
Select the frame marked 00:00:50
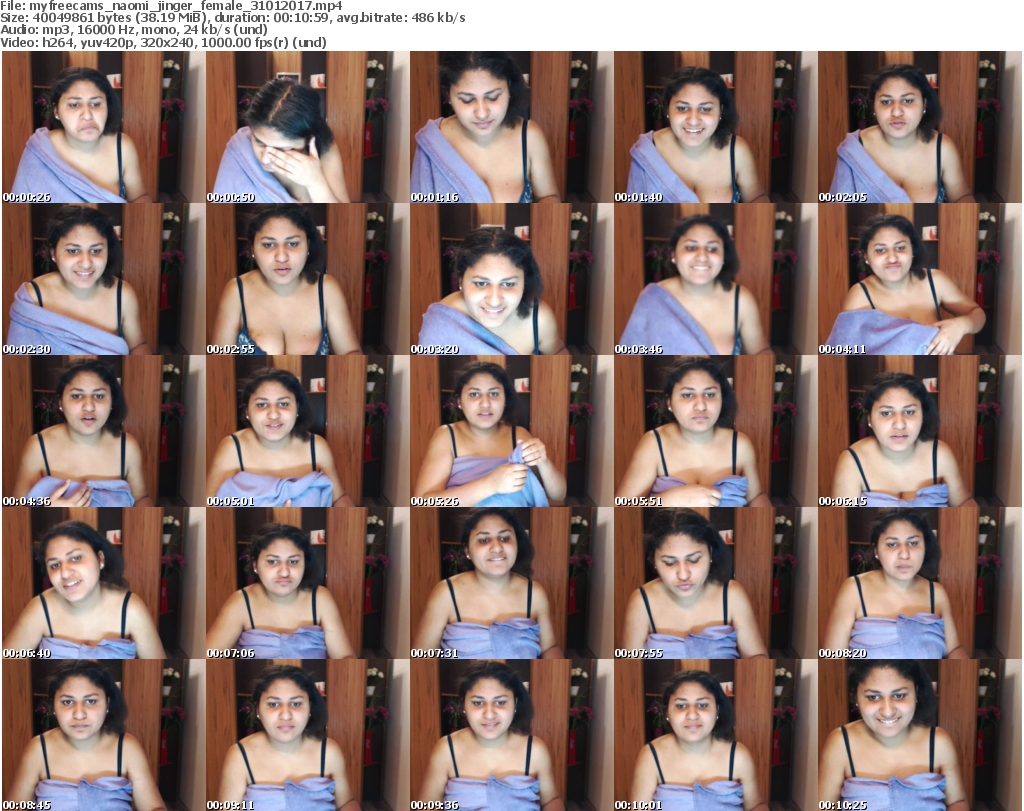click(x=307, y=127)
